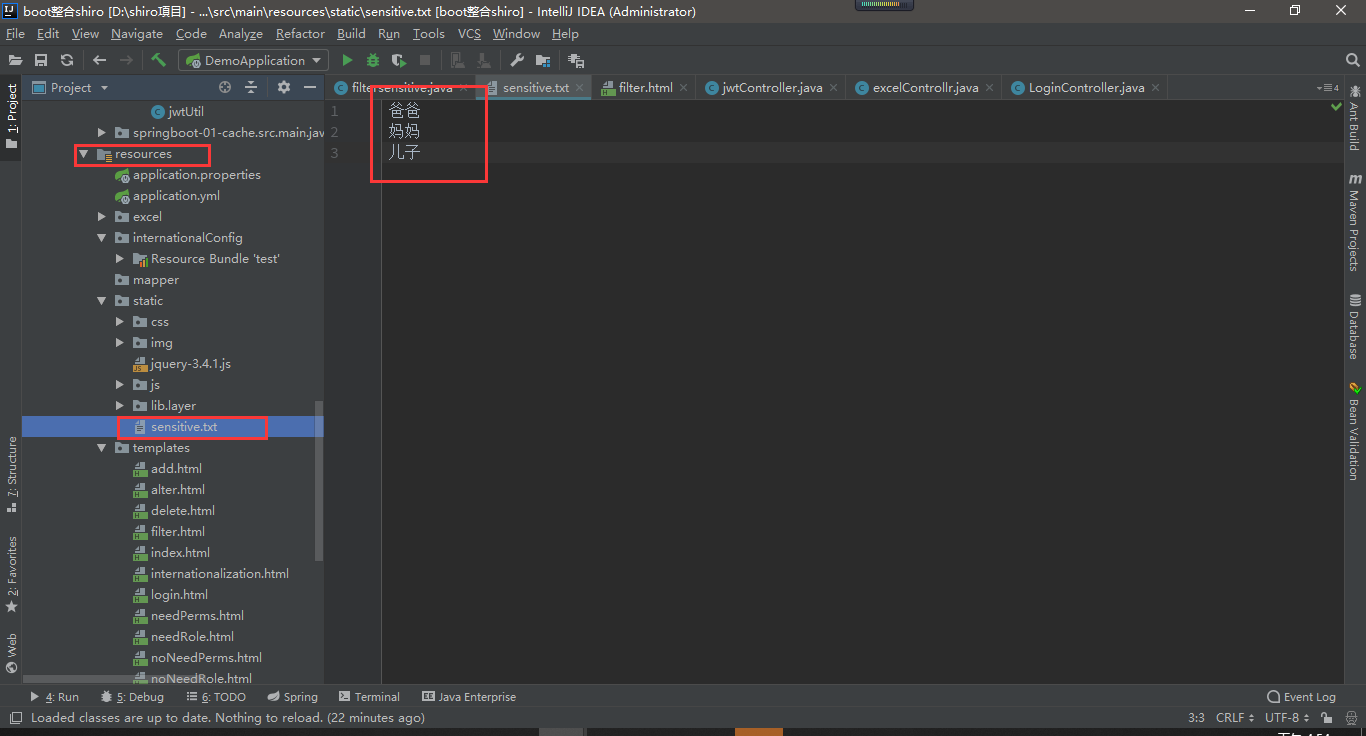Click the green inspection checkmark icon

point(1337,106)
